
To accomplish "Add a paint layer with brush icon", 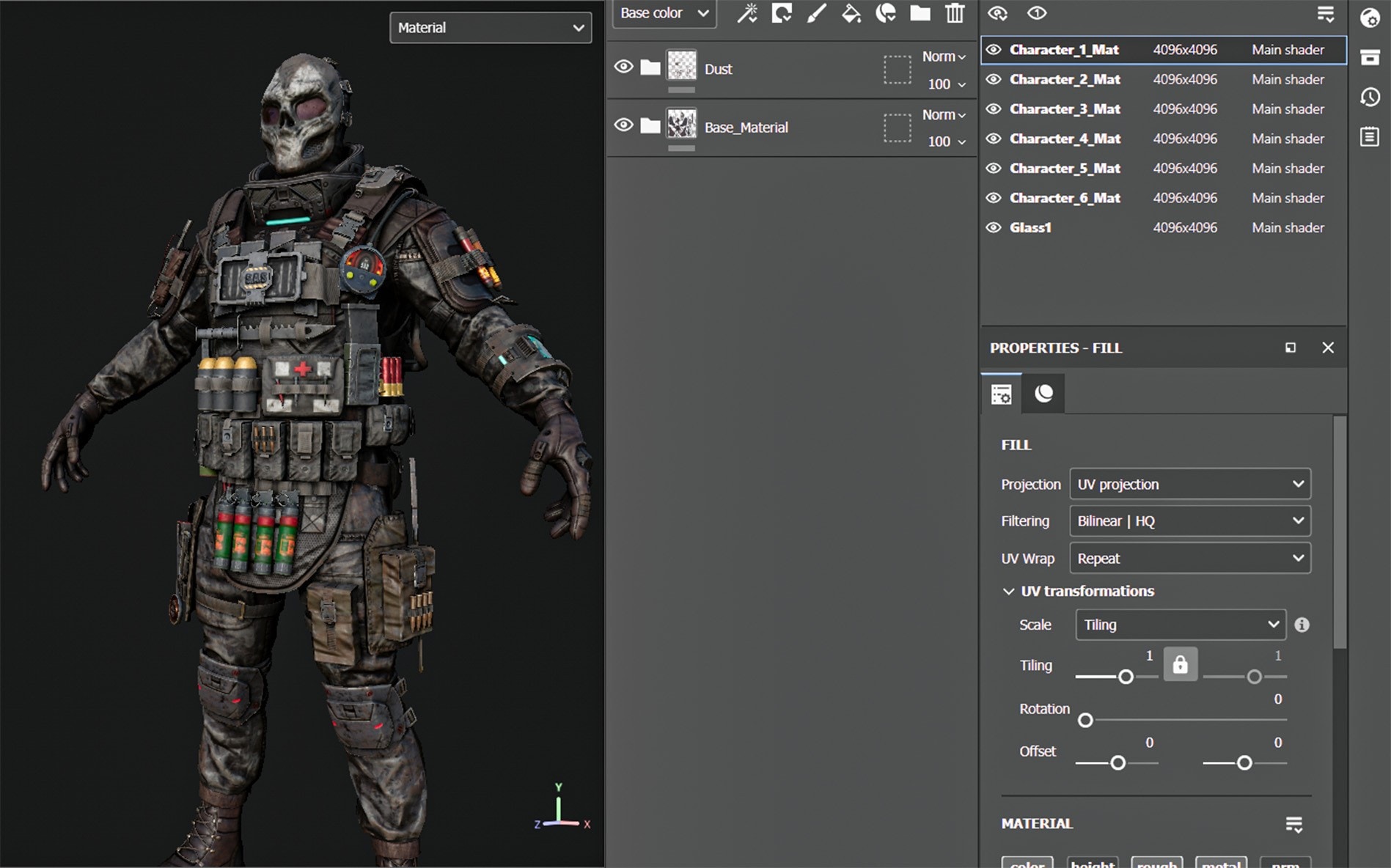I will 816,13.
